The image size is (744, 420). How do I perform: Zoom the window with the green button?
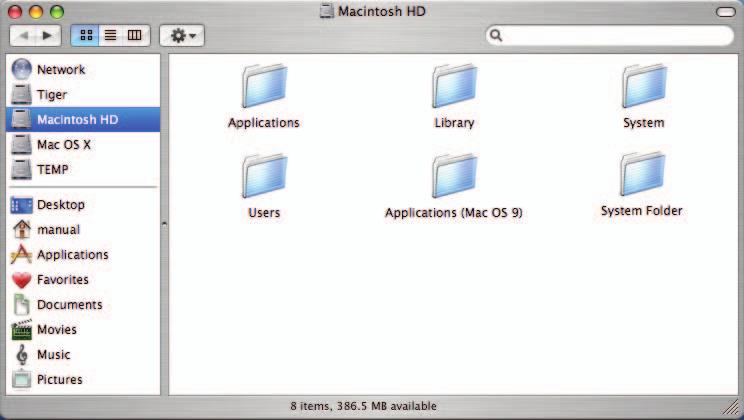[x=57, y=11]
